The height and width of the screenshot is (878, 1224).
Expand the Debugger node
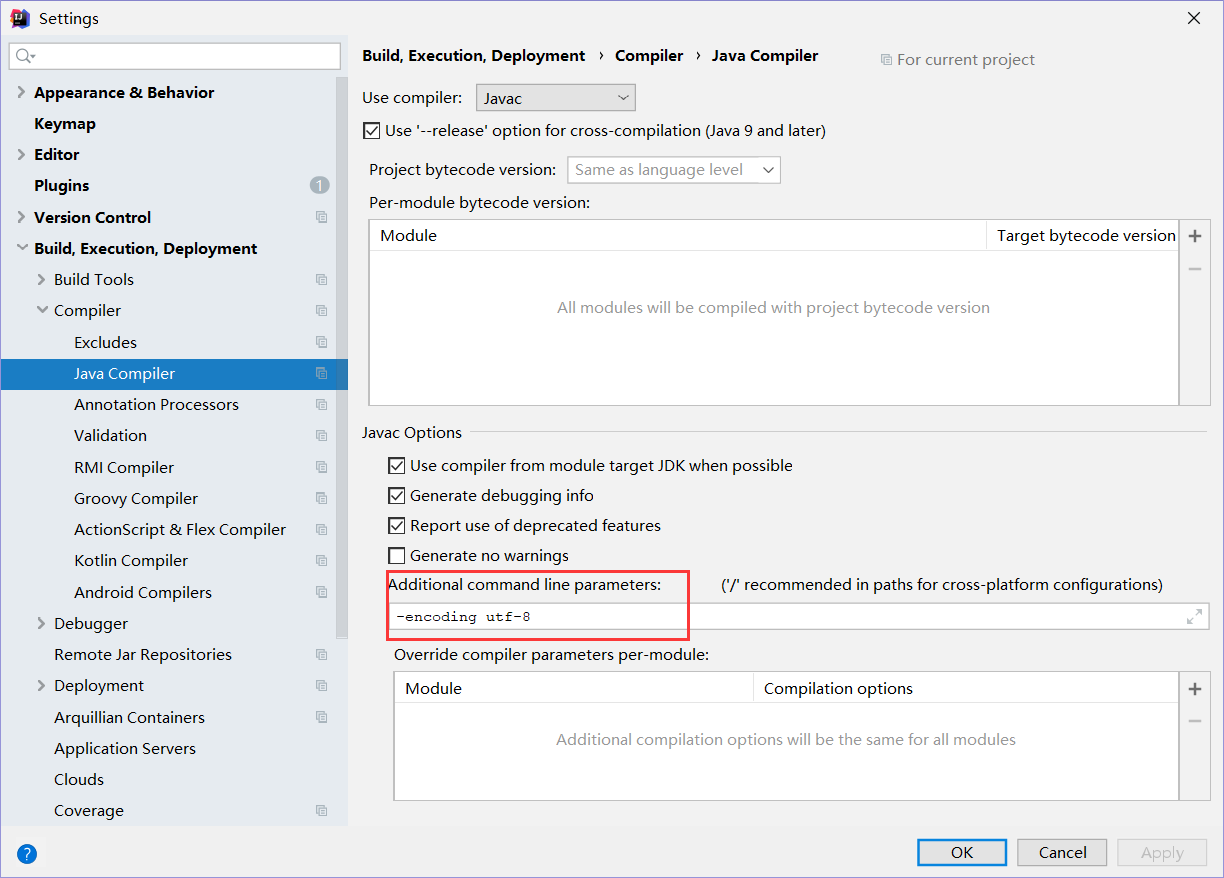point(41,623)
